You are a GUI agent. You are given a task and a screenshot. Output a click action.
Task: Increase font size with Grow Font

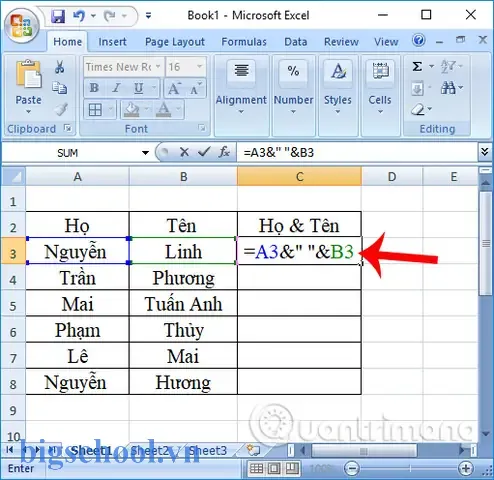click(175, 88)
